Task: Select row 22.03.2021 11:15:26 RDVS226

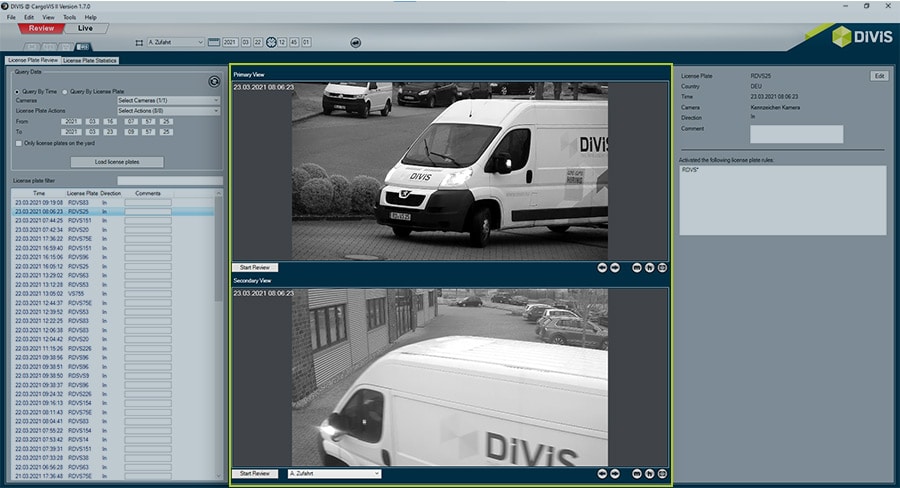Action: pos(113,348)
